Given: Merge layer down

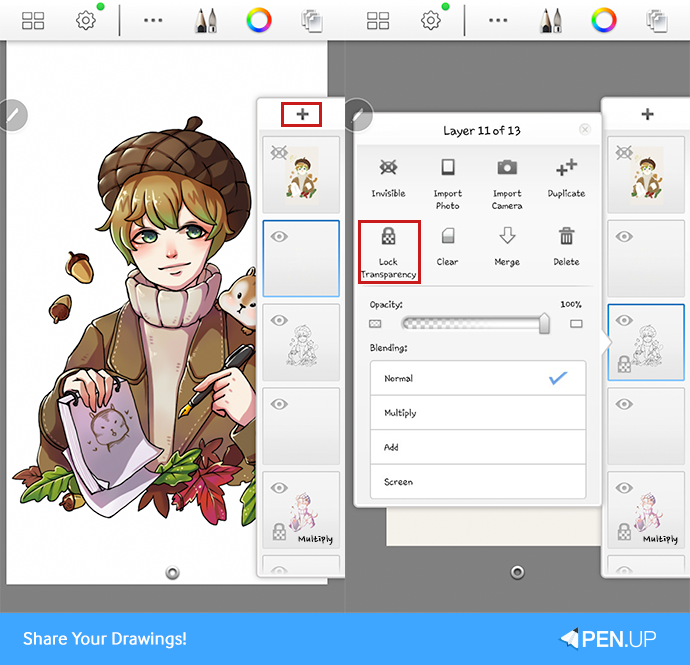Looking at the screenshot, I should point(507,246).
